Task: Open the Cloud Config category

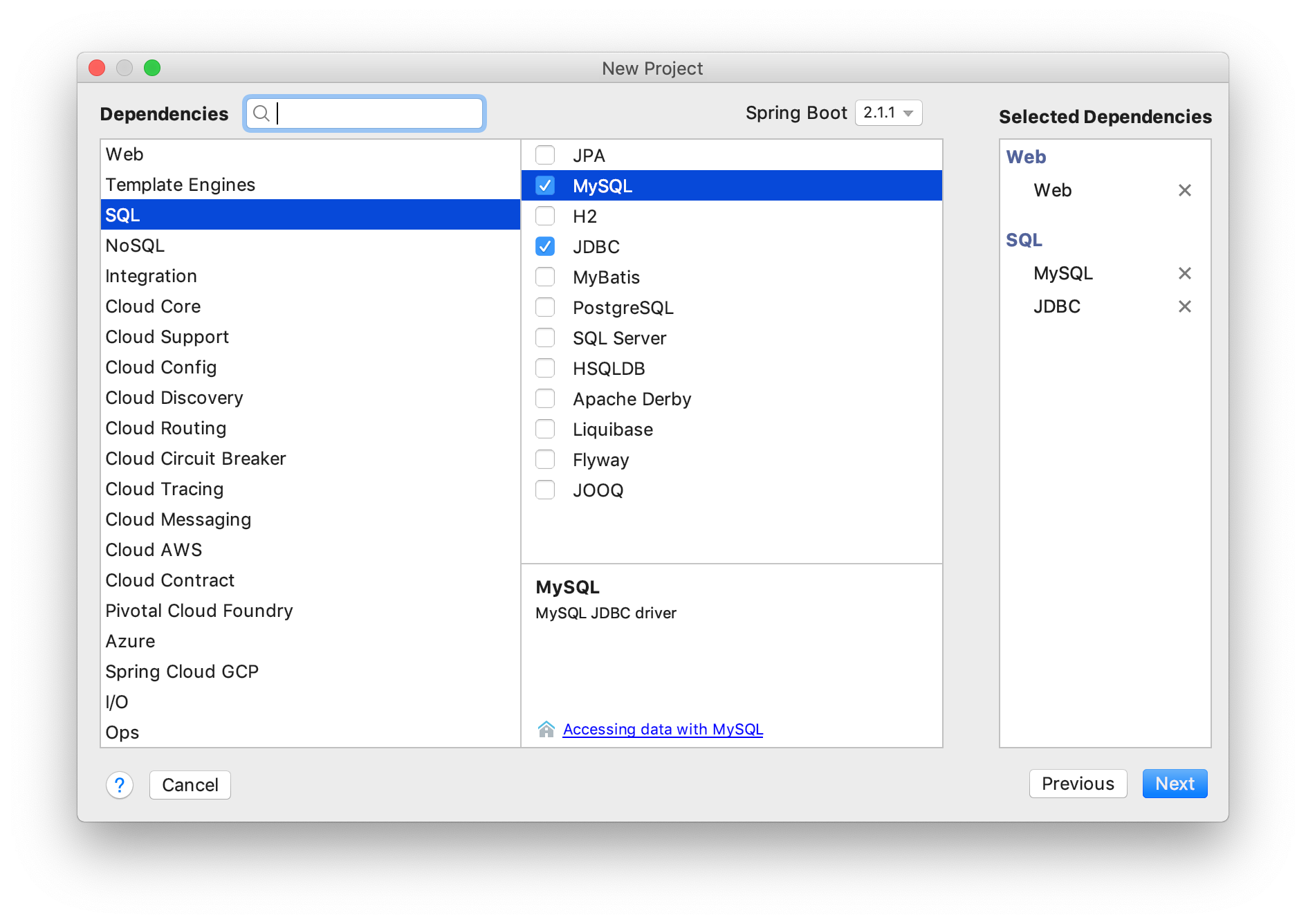Action: tap(310, 367)
